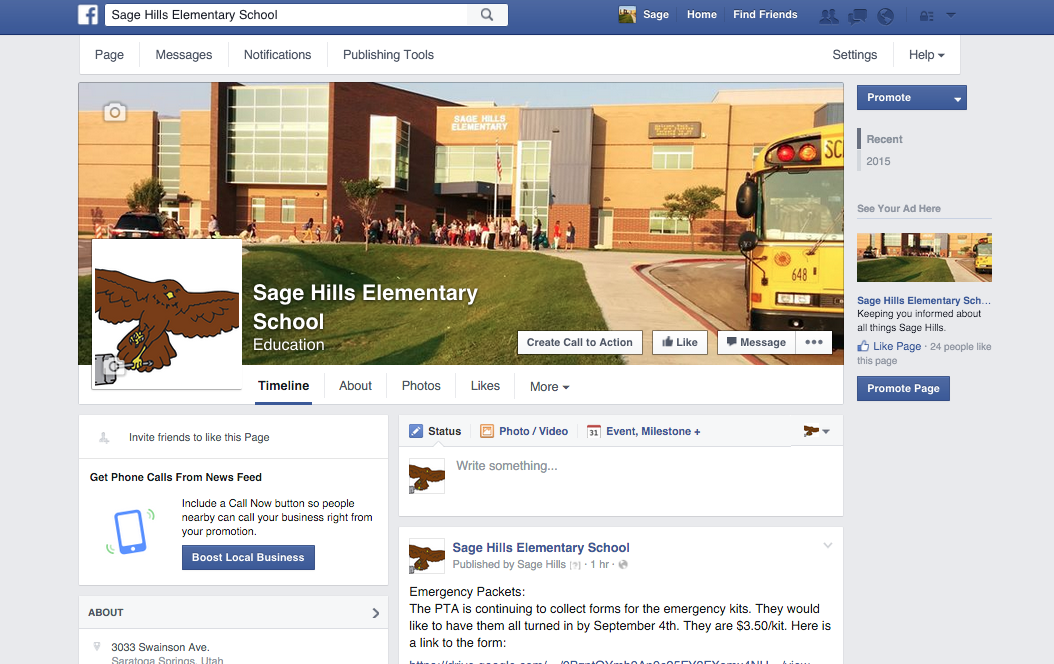Click the hawk avatar in the composer
The width and height of the screenshot is (1054, 664).
click(x=427, y=476)
